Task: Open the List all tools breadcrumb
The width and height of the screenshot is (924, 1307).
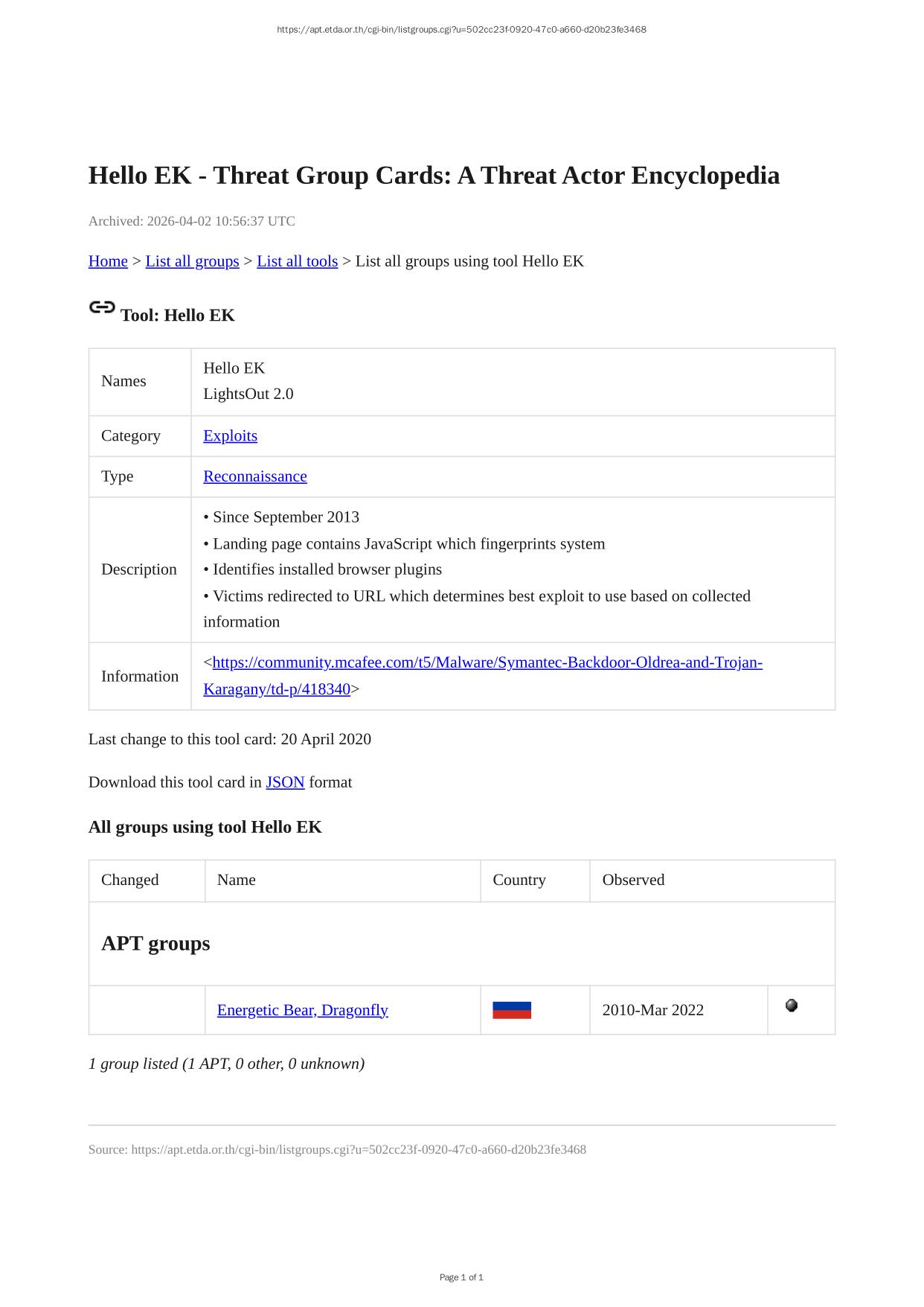Action: (297, 261)
